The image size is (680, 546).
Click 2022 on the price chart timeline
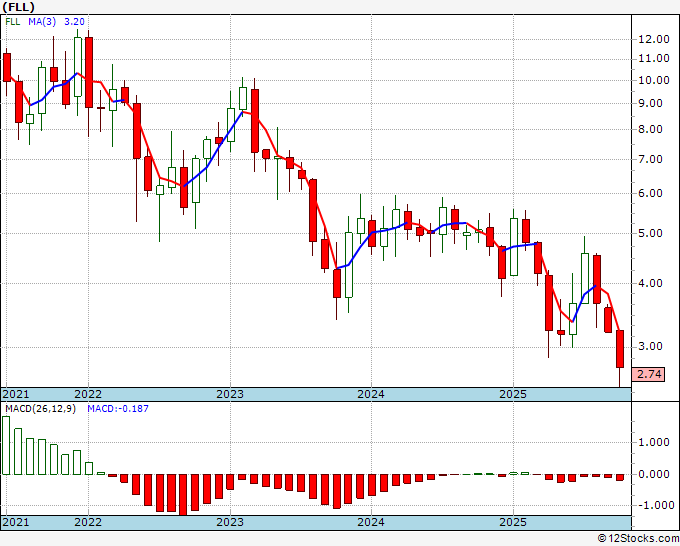88,394
